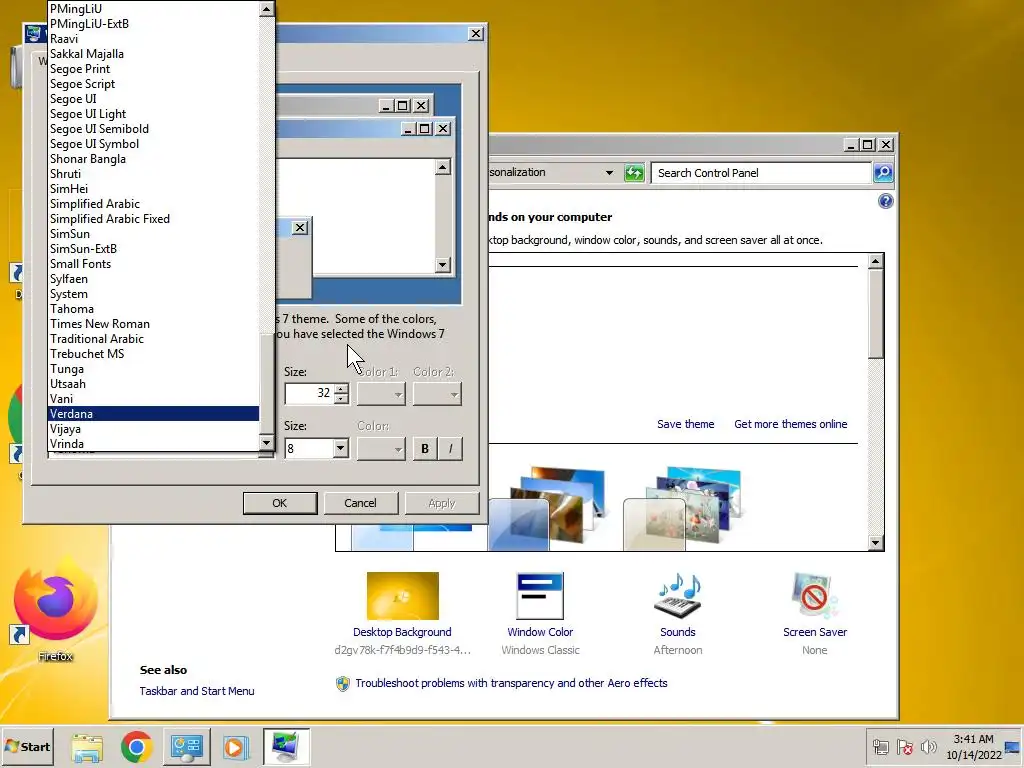The image size is (1024, 768).
Task: Click the shield icon beside Troubleshoot link
Action: [x=343, y=683]
